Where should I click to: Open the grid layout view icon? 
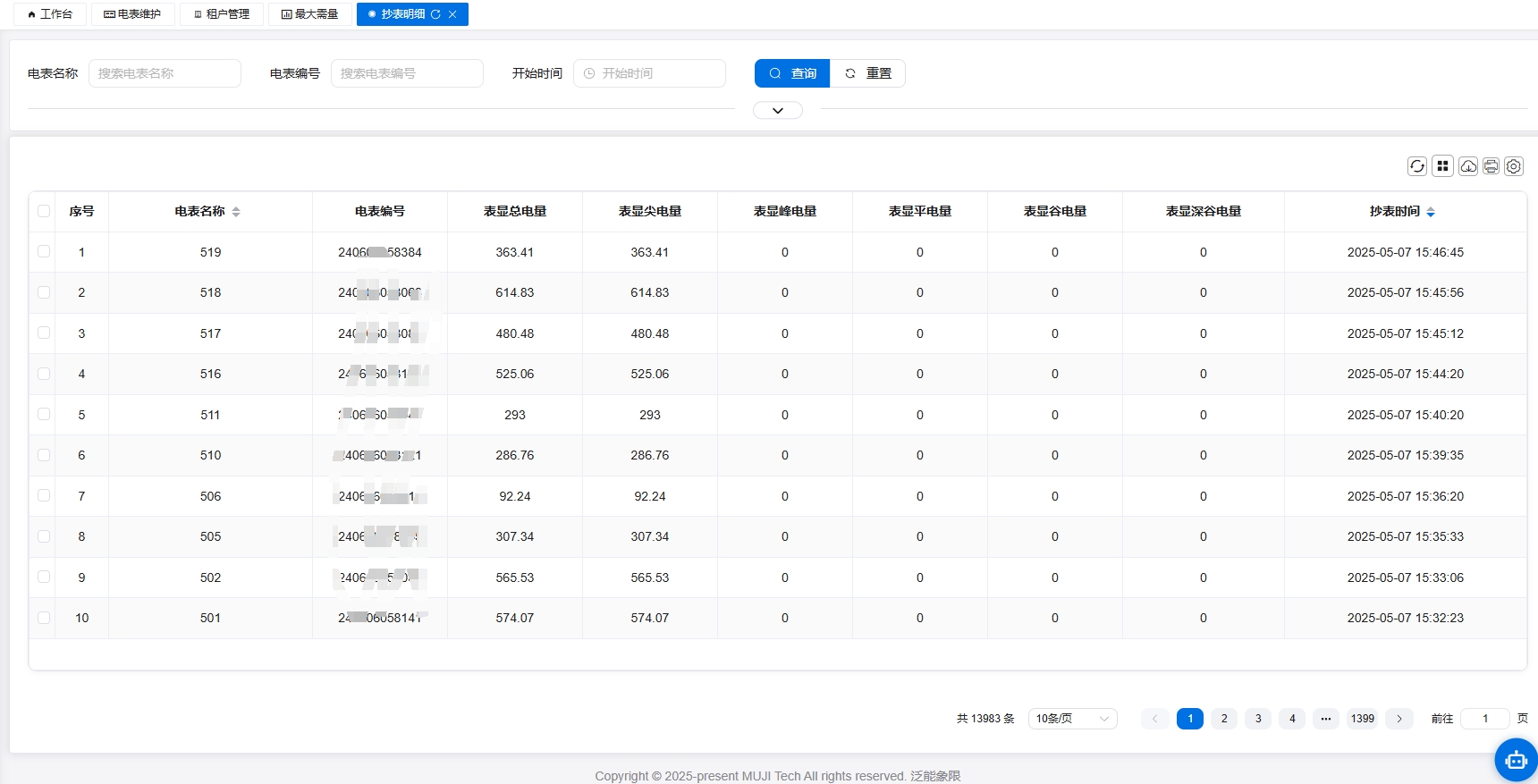click(x=1442, y=166)
